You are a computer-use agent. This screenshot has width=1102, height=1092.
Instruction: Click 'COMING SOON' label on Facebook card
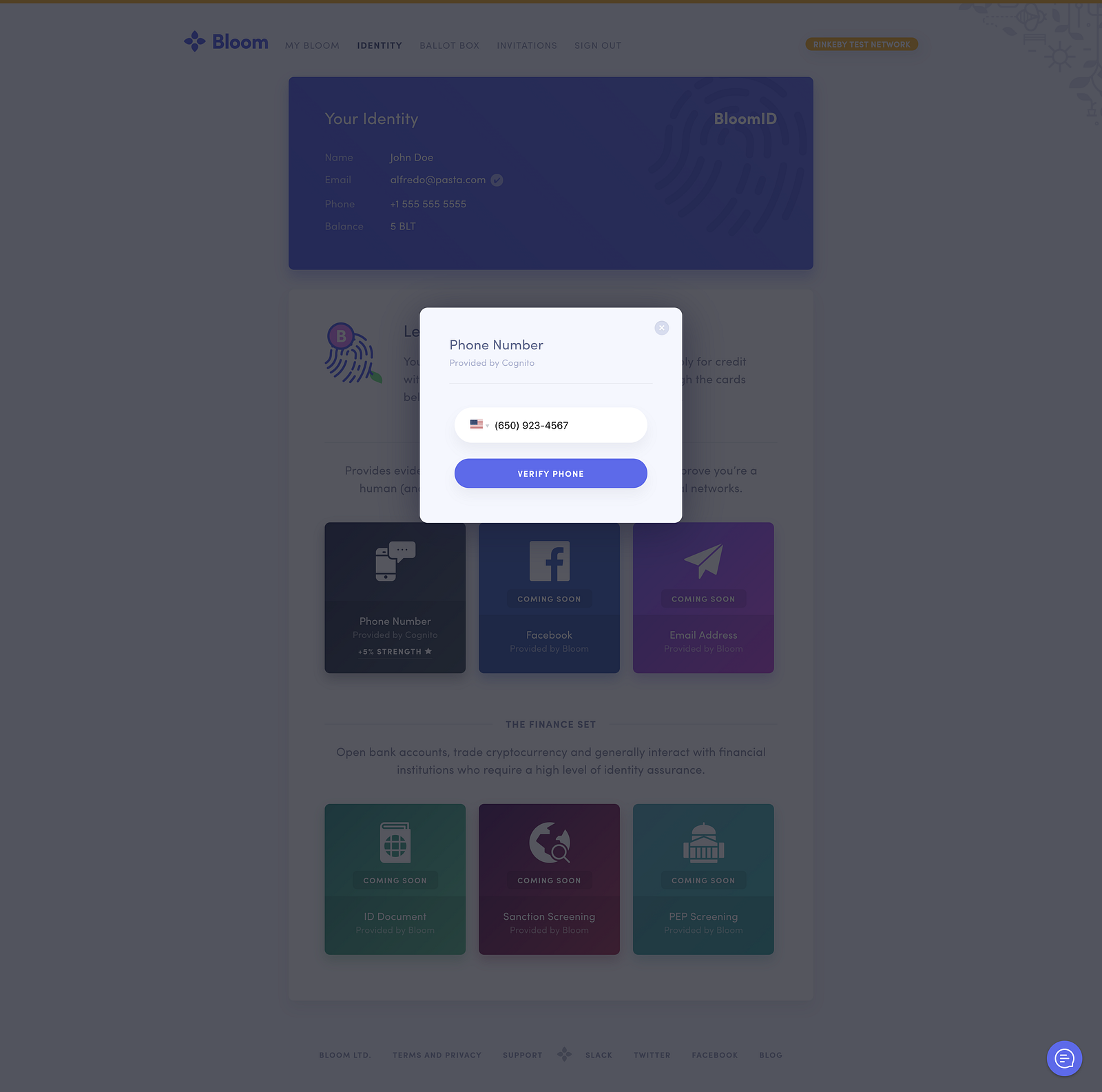tap(550, 599)
